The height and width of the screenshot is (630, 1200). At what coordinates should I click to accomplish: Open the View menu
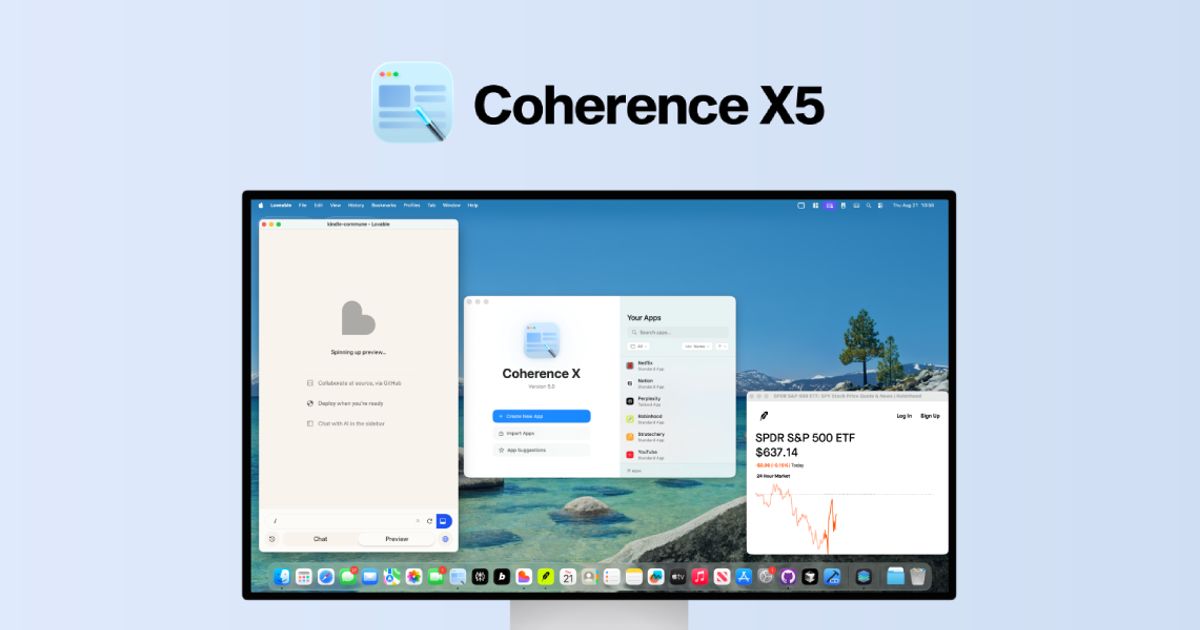pyautogui.click(x=335, y=205)
